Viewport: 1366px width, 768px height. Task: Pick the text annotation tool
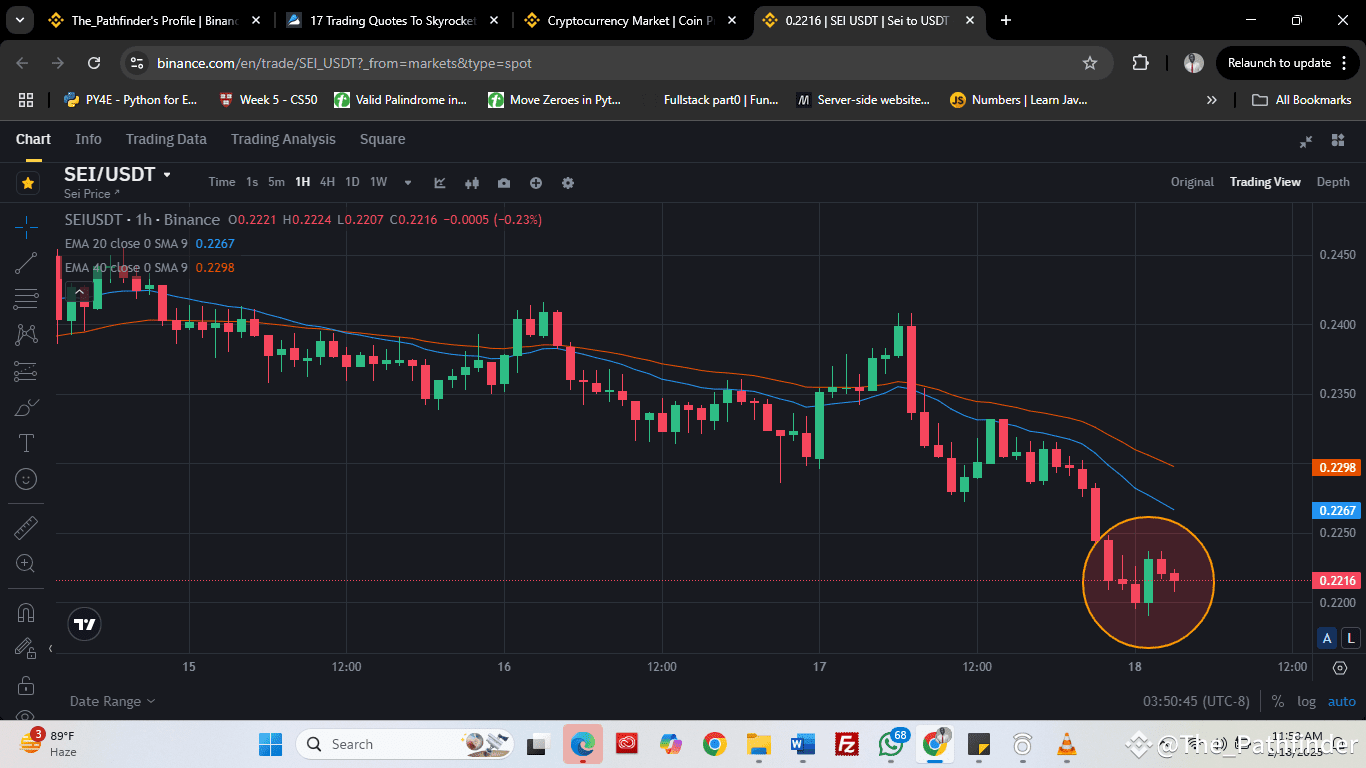27,442
